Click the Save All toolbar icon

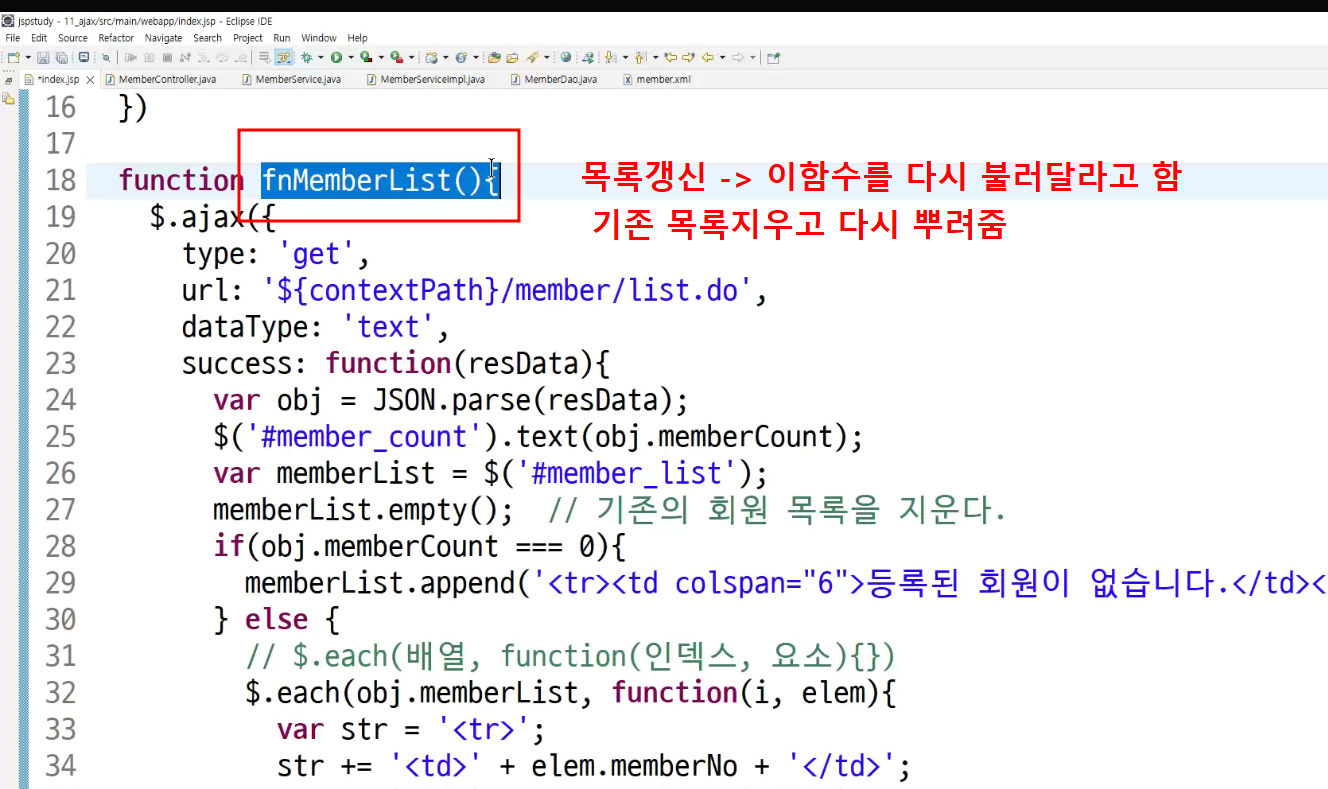pyautogui.click(x=62, y=58)
